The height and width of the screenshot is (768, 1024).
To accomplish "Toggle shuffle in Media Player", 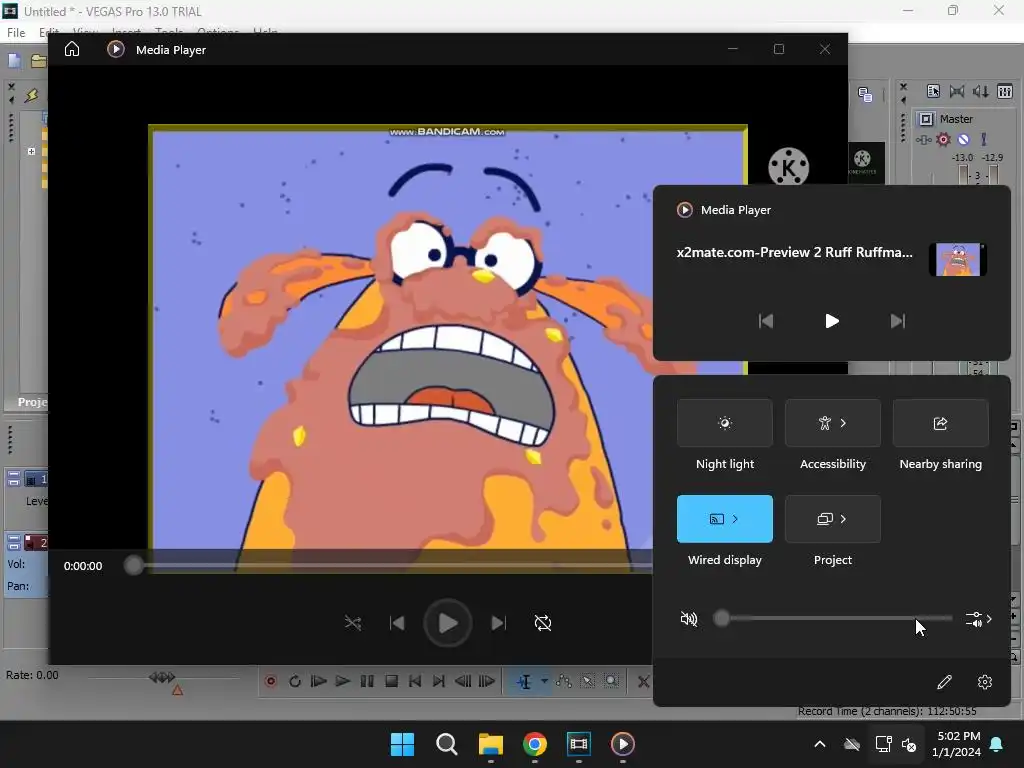I will pyautogui.click(x=353, y=623).
